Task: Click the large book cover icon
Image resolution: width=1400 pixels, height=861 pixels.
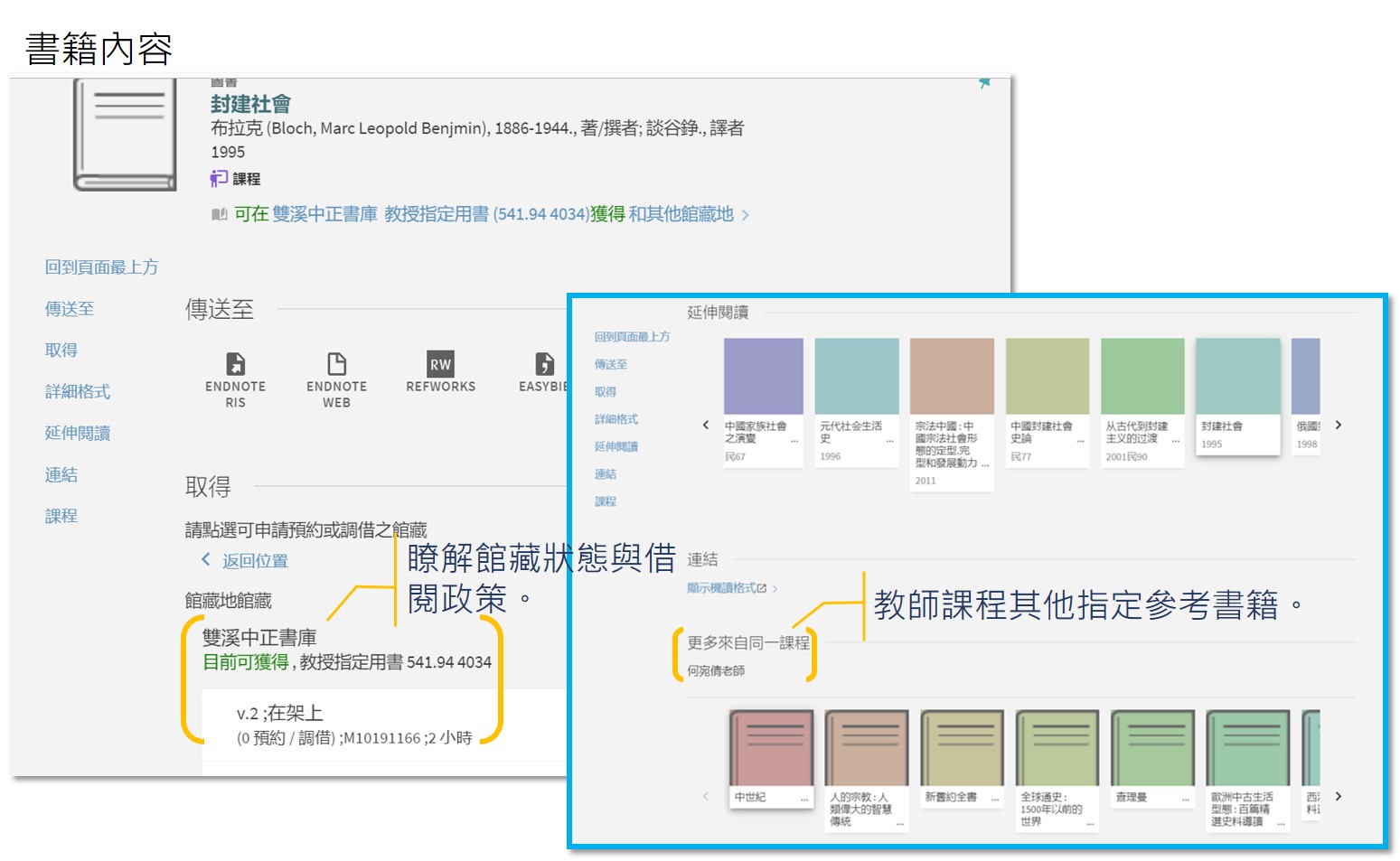Action: pos(125,135)
